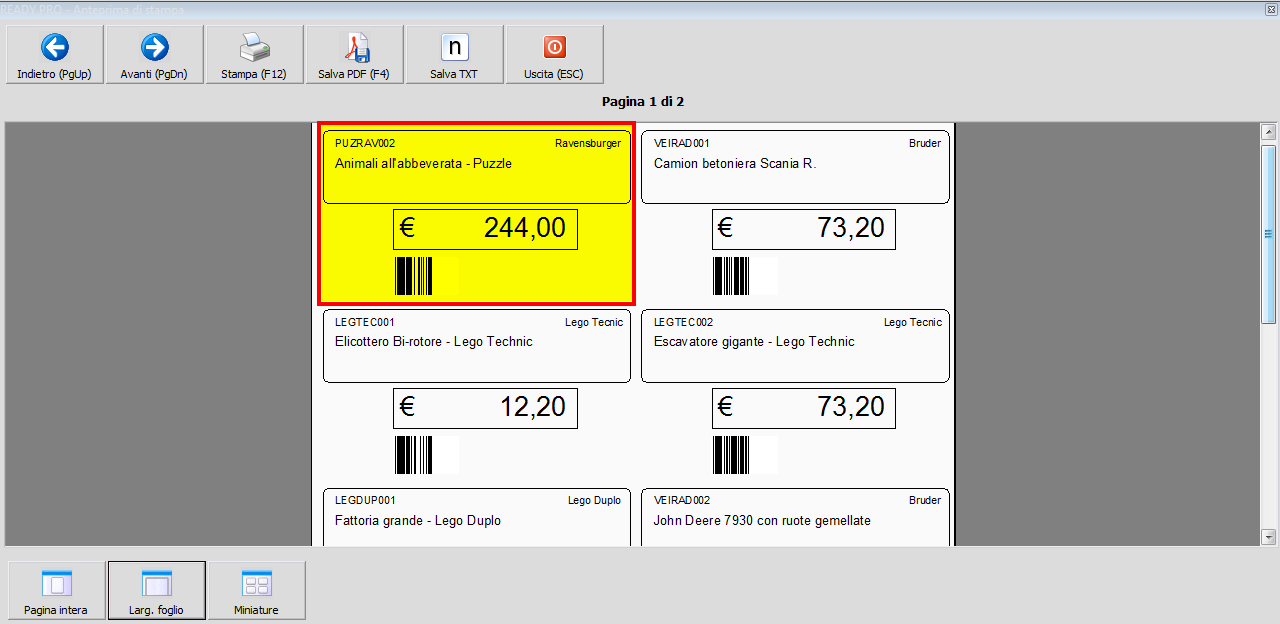The height and width of the screenshot is (624, 1280).
Task: Click Bruder brand on VEIRAD001 label
Action: pyautogui.click(x=925, y=143)
